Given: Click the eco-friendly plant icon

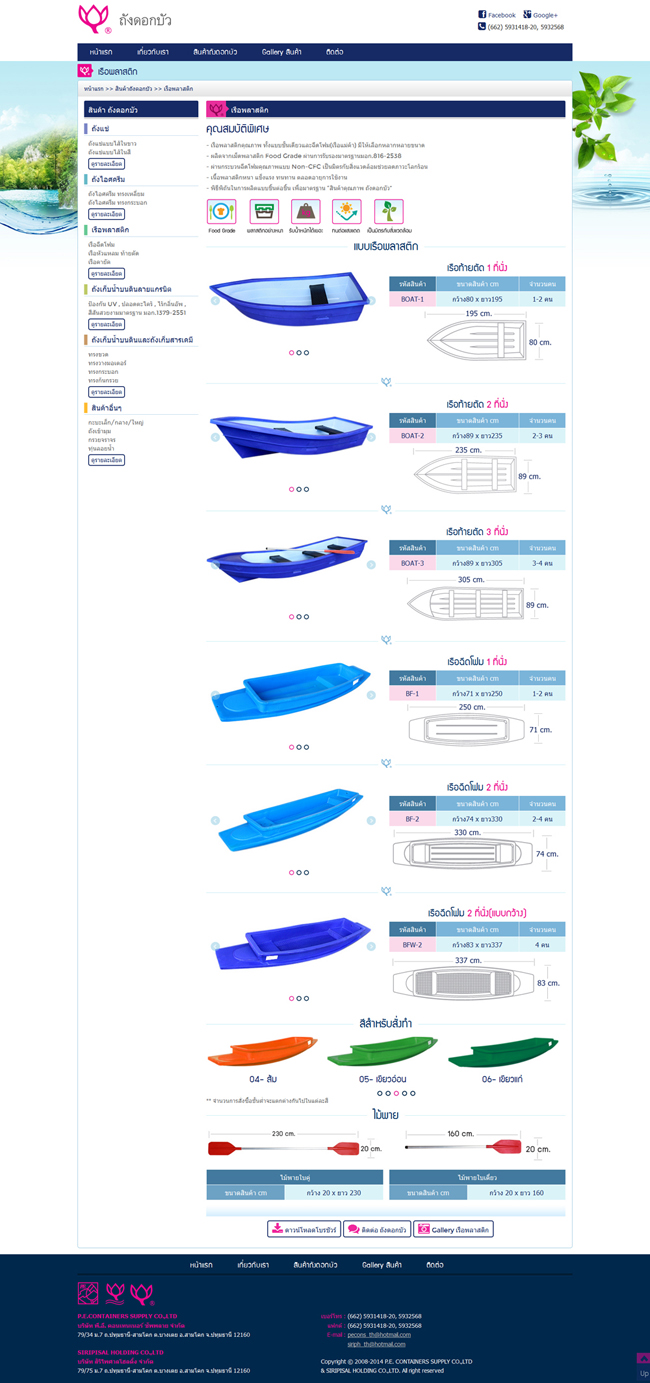Looking at the screenshot, I should pyautogui.click(x=389, y=212).
